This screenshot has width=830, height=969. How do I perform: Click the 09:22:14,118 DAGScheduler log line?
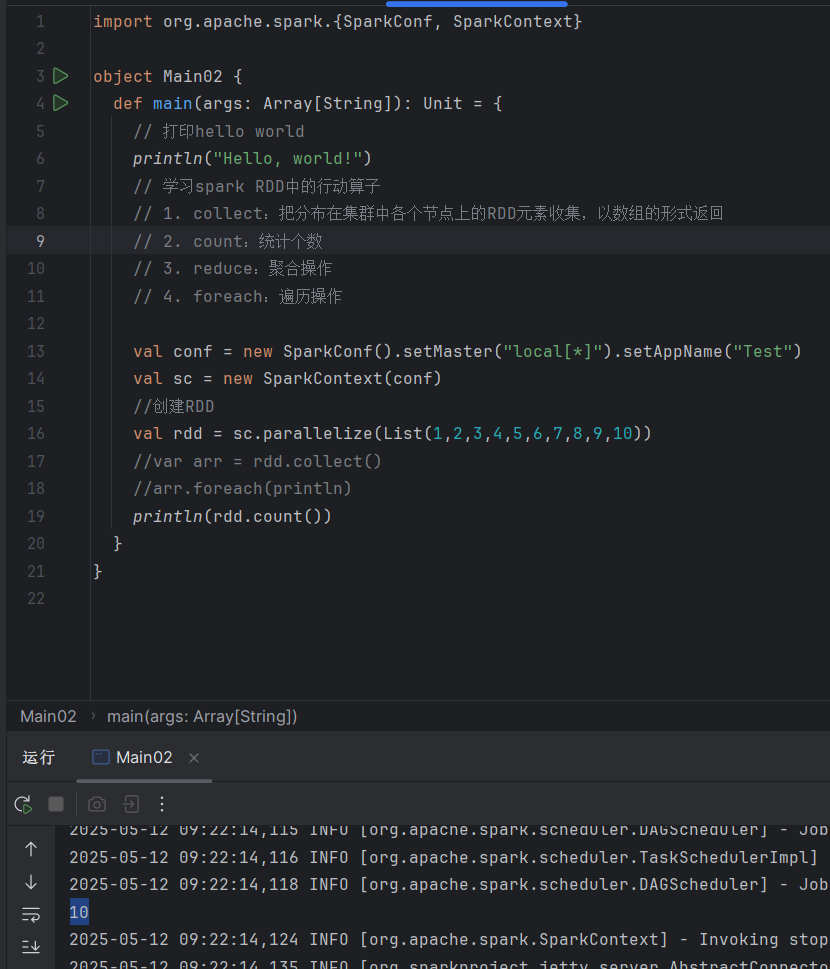448,884
